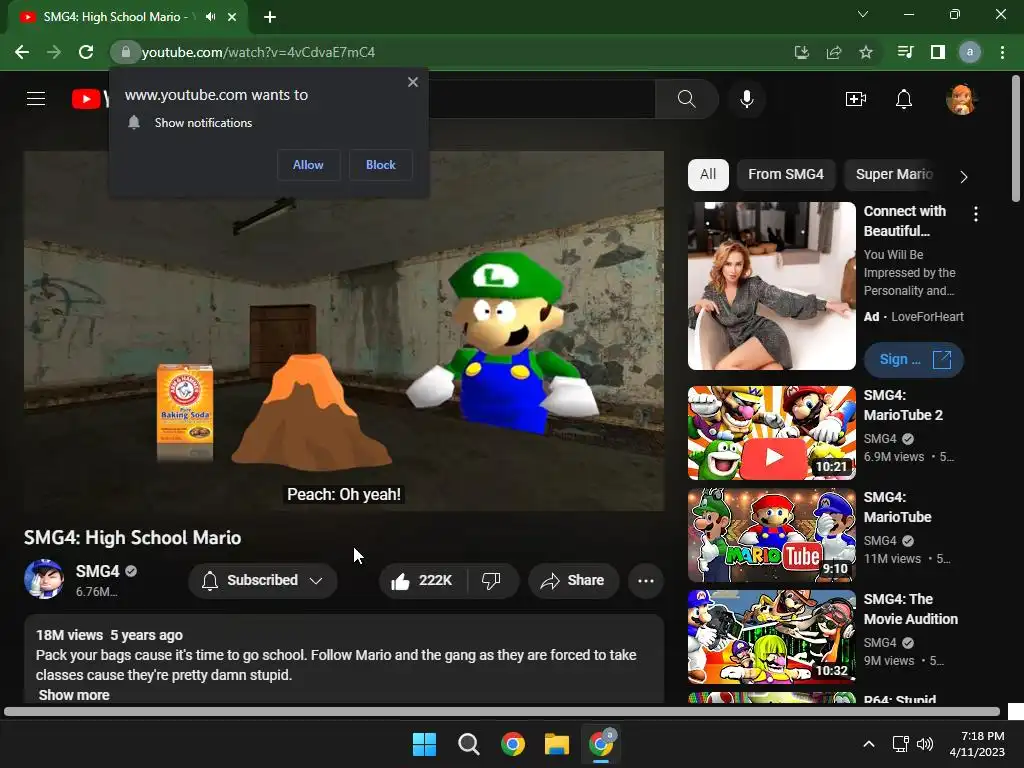Click the YouTube logo
Screen dimensions: 1024x768
[90, 99]
